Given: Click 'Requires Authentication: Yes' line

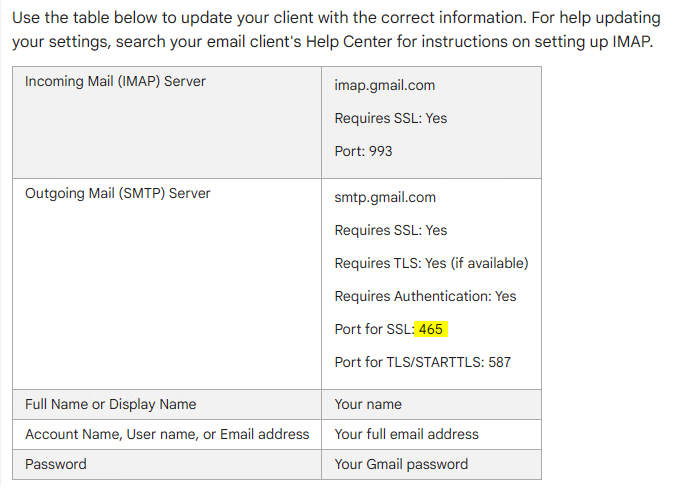Looking at the screenshot, I should pos(425,296).
